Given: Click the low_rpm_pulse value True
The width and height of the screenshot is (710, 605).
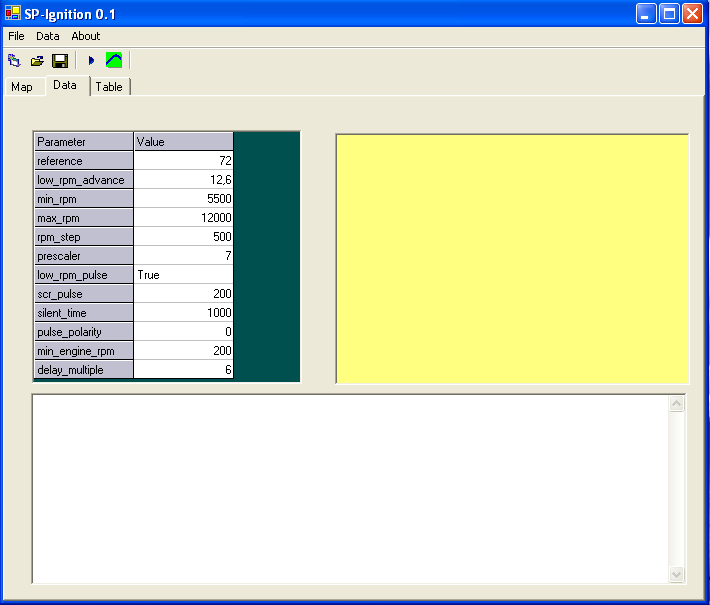Looking at the screenshot, I should pyautogui.click(x=183, y=275).
